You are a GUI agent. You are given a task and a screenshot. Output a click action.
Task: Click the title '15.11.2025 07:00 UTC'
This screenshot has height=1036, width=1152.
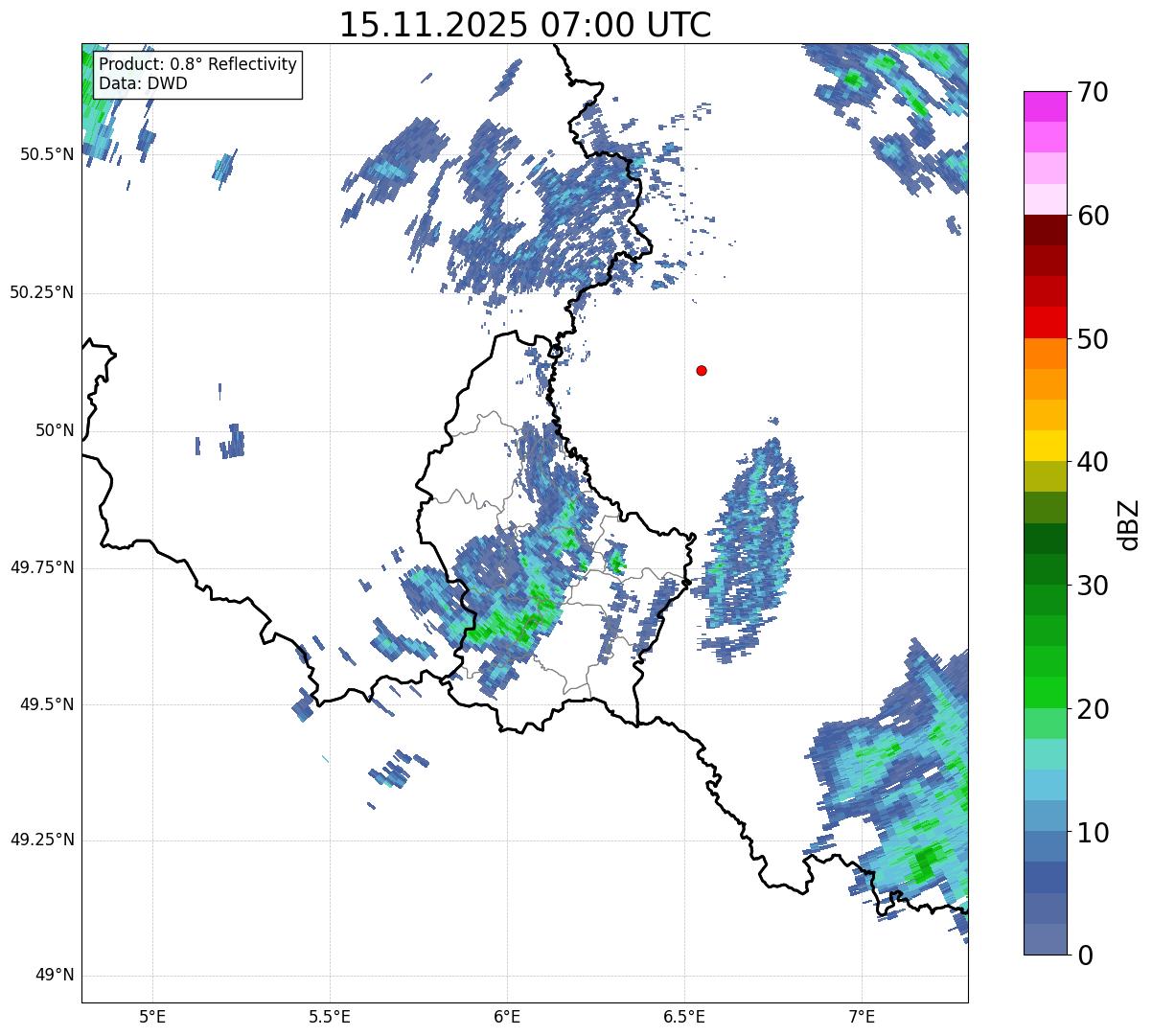pyautogui.click(x=525, y=25)
